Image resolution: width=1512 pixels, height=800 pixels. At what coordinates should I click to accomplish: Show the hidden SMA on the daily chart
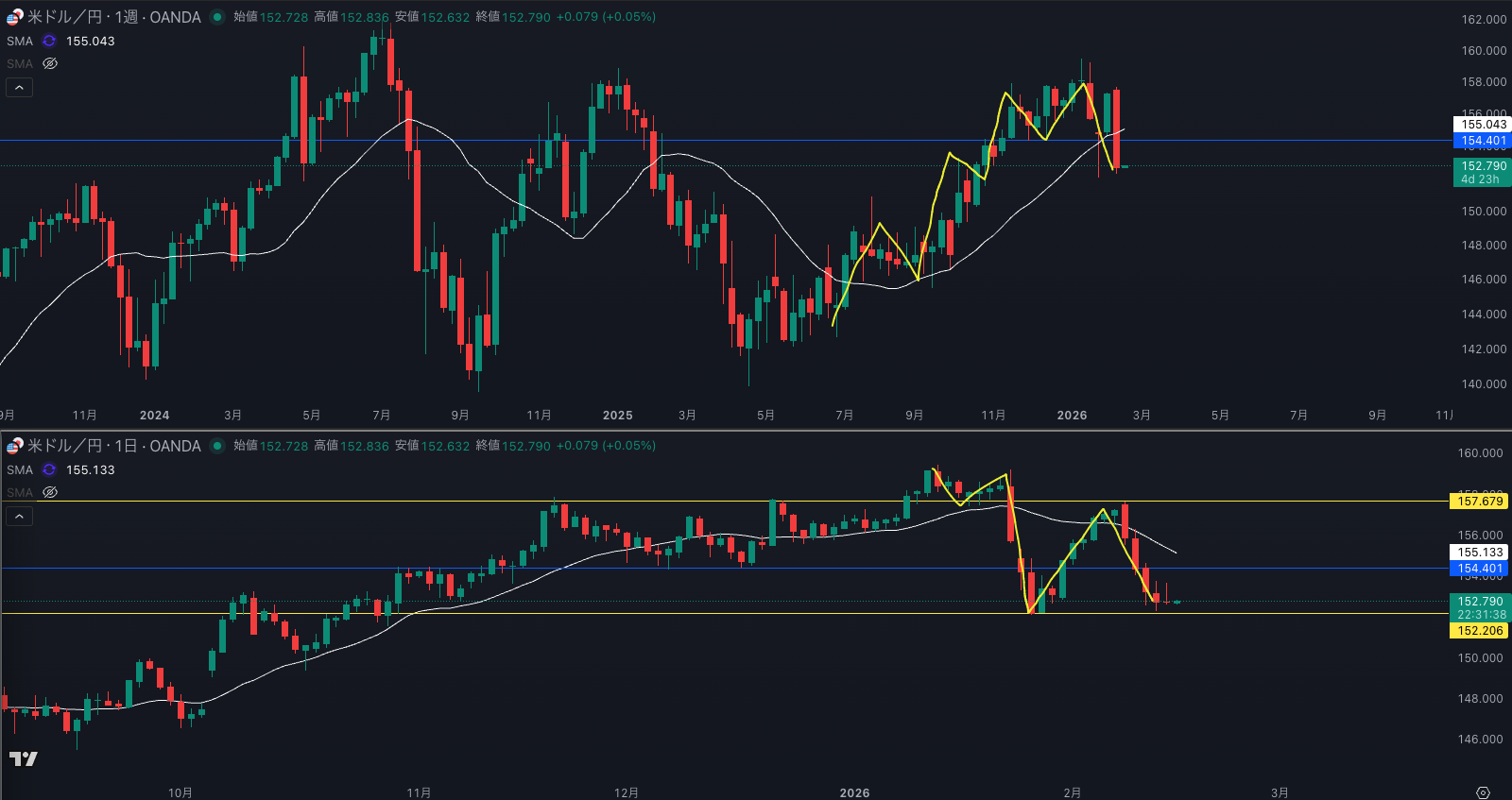pos(50,493)
